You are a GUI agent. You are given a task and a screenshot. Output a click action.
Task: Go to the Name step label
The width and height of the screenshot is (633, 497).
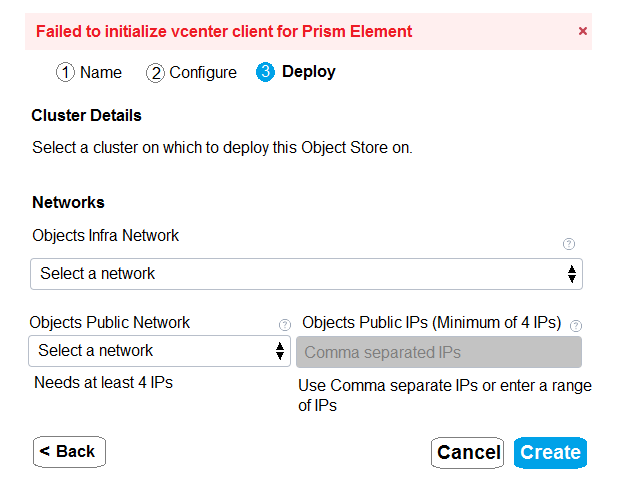pyautogui.click(x=101, y=72)
